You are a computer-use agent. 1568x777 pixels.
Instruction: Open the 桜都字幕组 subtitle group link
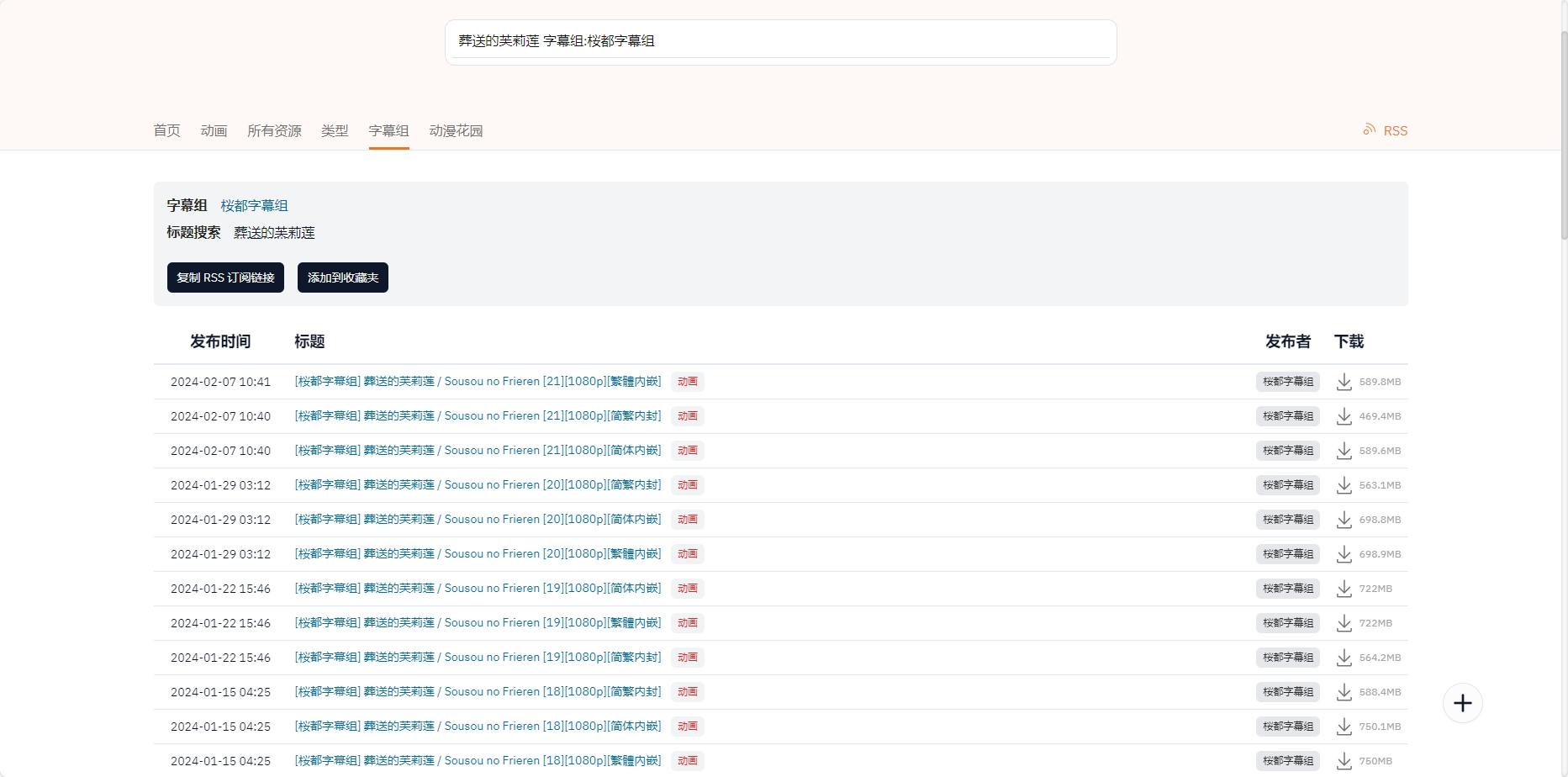pyautogui.click(x=254, y=206)
